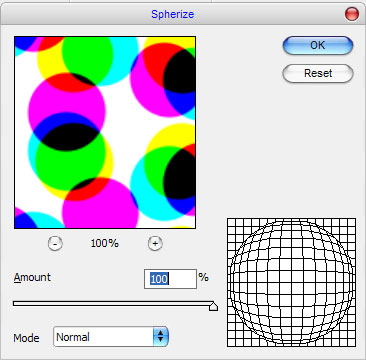Click the colorful circles filter preview image

pyautogui.click(x=105, y=132)
